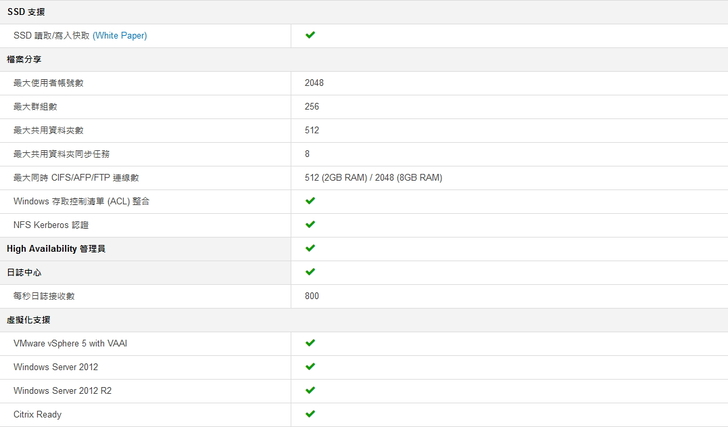Click the NFS Kerberos checkmark icon

pyautogui.click(x=310, y=225)
